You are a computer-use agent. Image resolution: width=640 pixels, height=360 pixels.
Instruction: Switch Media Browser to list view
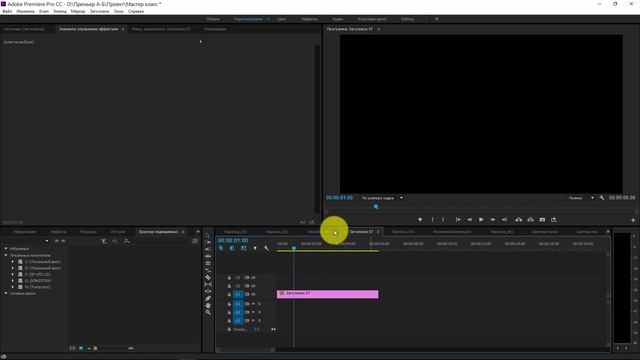(x=72, y=348)
